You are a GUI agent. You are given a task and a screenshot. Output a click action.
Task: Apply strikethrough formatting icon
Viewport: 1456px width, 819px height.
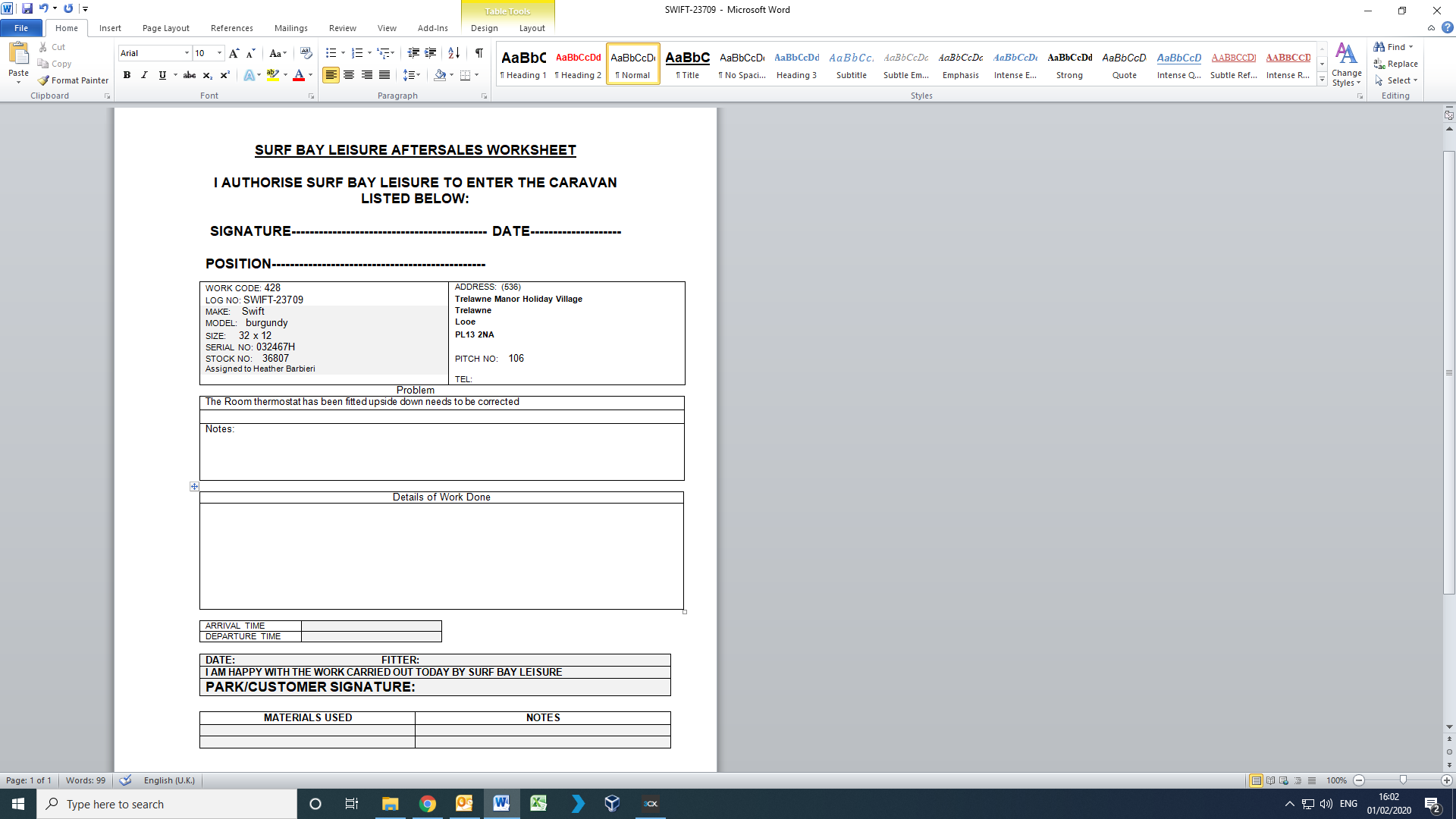[x=190, y=75]
